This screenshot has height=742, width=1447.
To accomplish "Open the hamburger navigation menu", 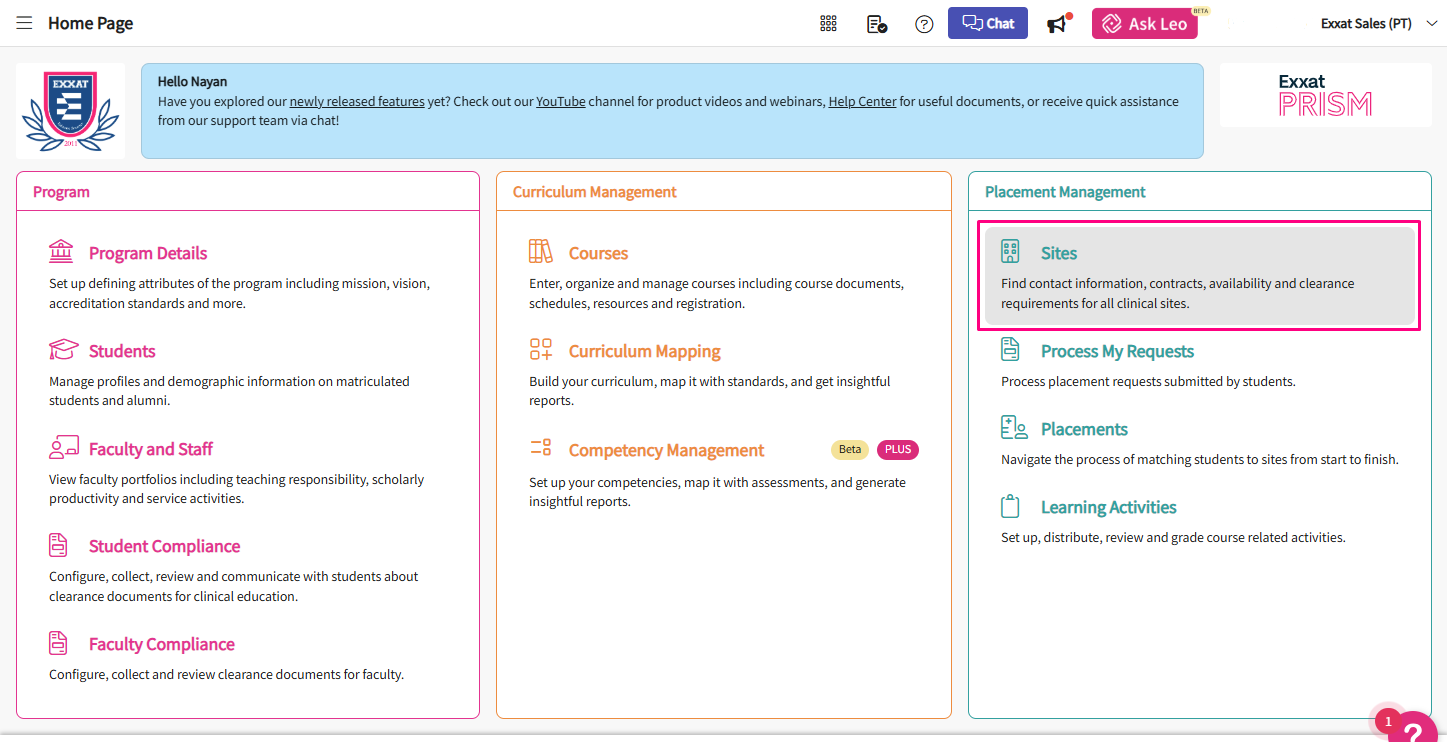I will click(24, 23).
